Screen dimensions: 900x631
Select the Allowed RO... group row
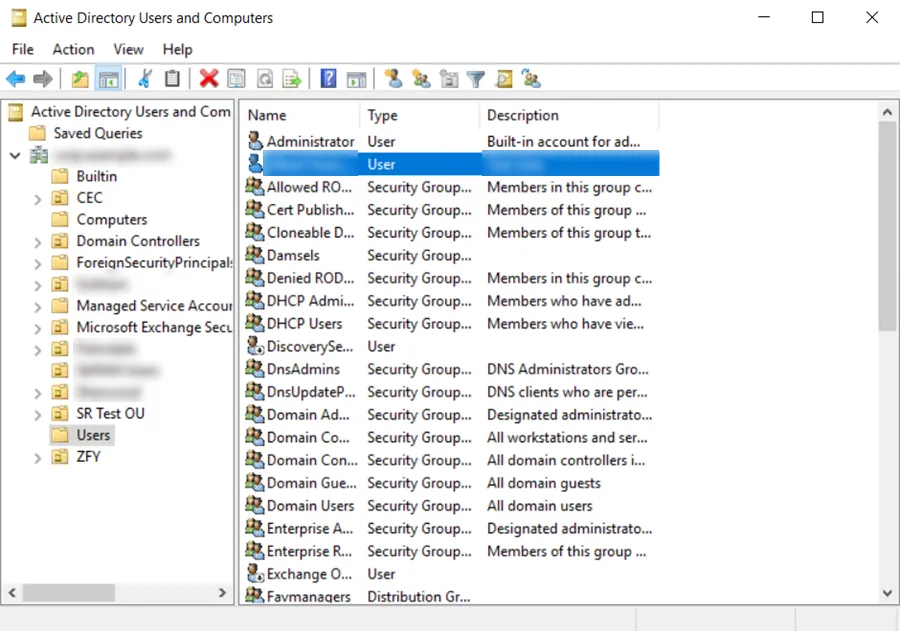point(451,187)
